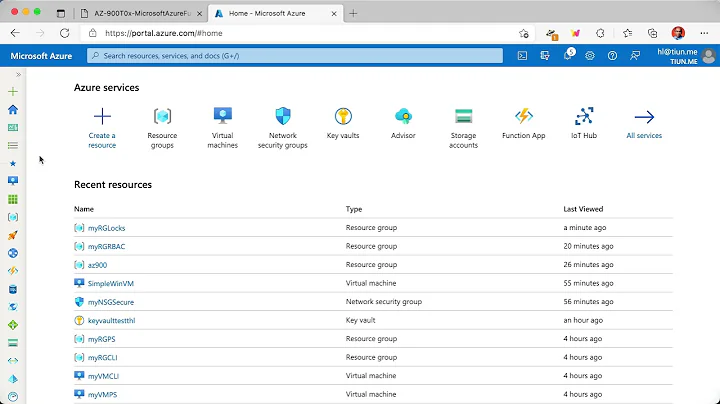Open Directories and subscriptions filter icon
720x404 pixels.
click(x=545, y=56)
